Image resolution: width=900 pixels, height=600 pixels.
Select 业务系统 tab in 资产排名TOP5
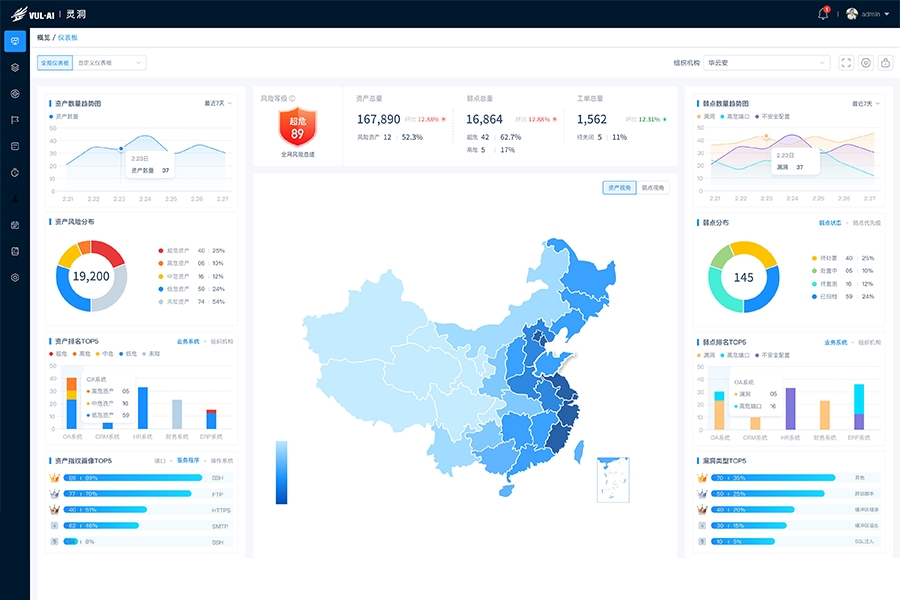click(x=188, y=342)
